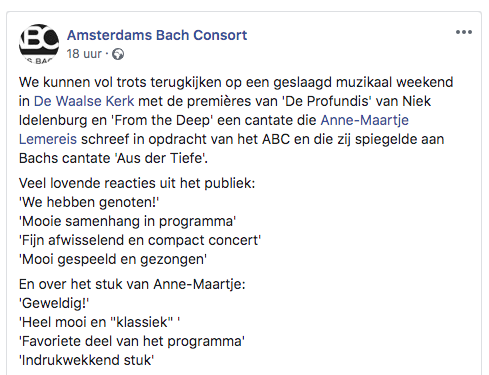Click quote 'Mooi gespeeld en gezongen'
The height and width of the screenshot is (375, 489).
click(x=113, y=259)
